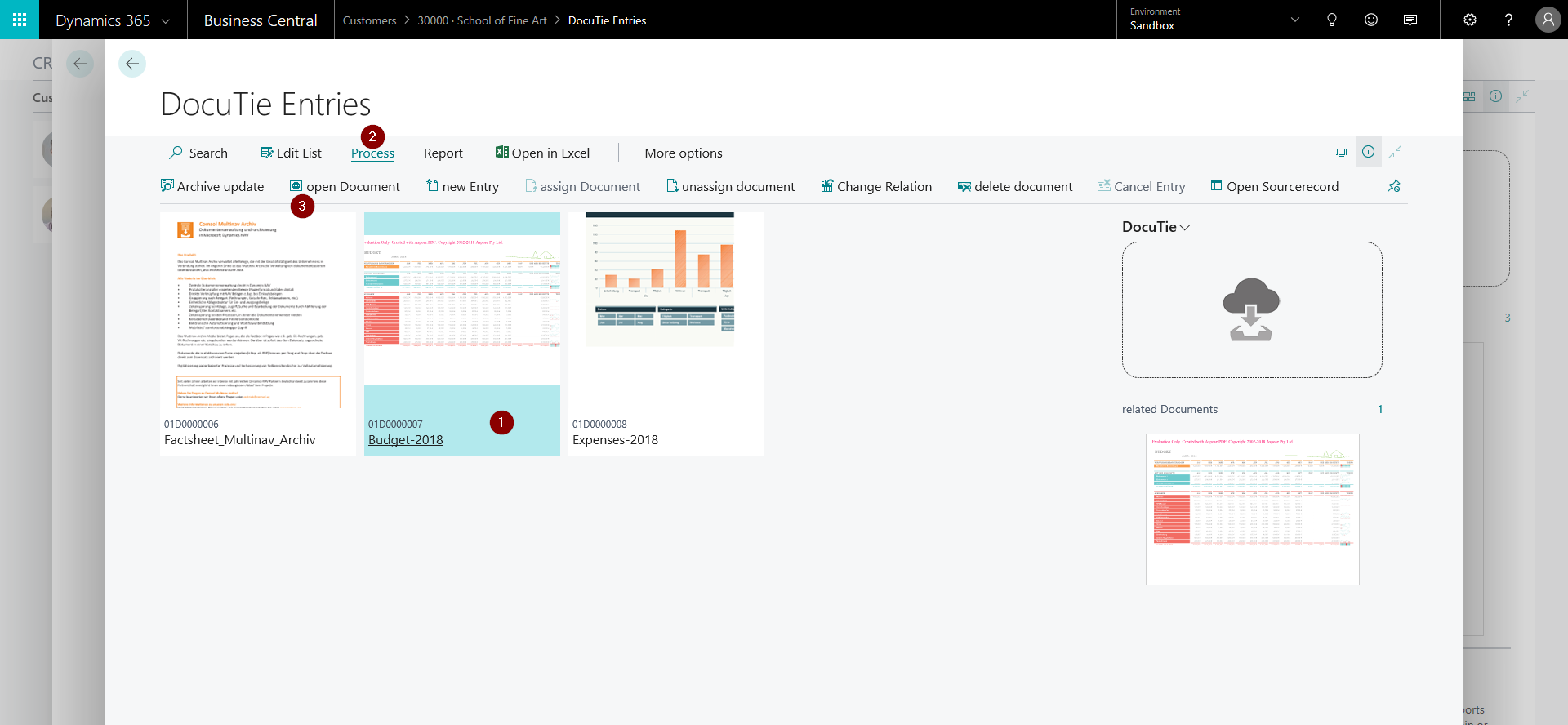Click Open in Excel
1568x725 pixels.
542,153
